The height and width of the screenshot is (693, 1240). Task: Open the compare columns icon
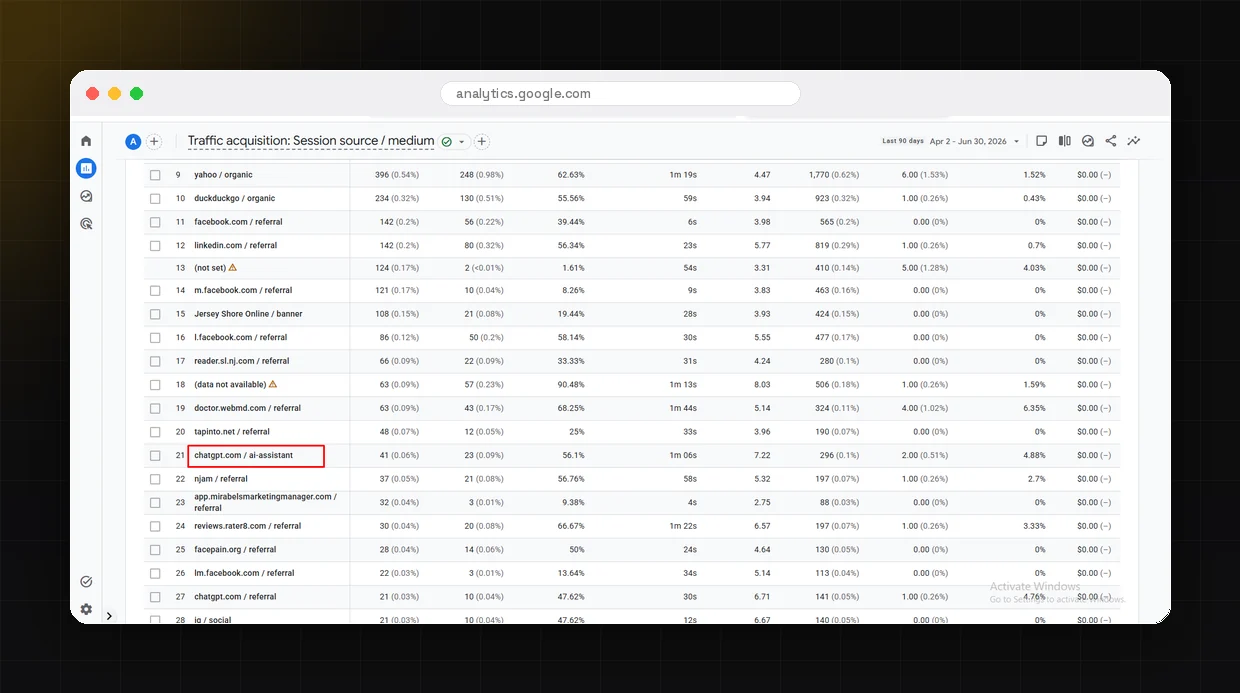click(1065, 141)
